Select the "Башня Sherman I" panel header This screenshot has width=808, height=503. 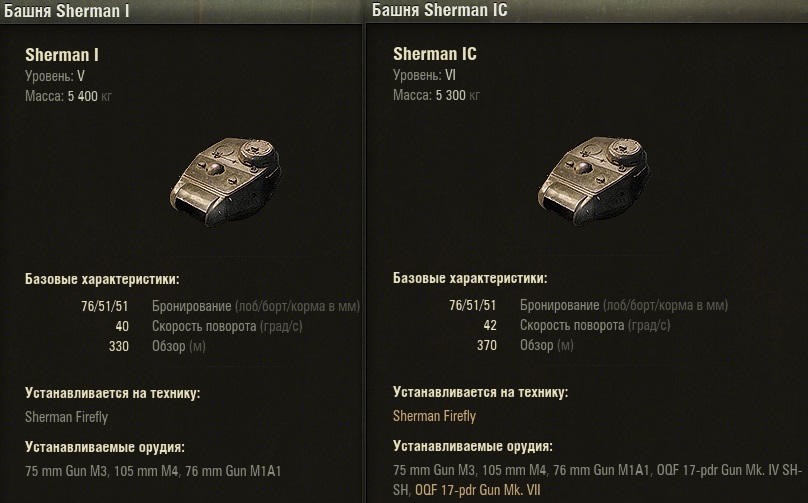[67, 12]
